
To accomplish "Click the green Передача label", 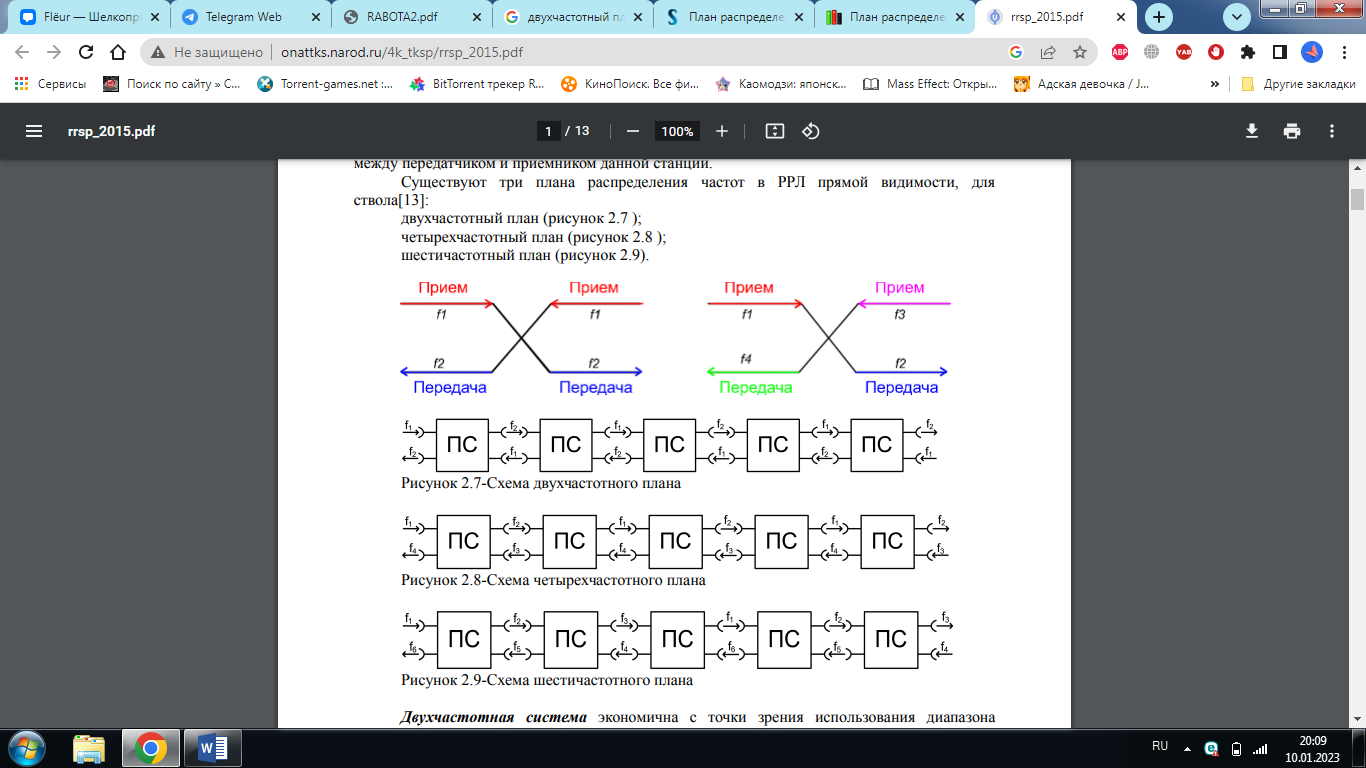I will (755, 387).
